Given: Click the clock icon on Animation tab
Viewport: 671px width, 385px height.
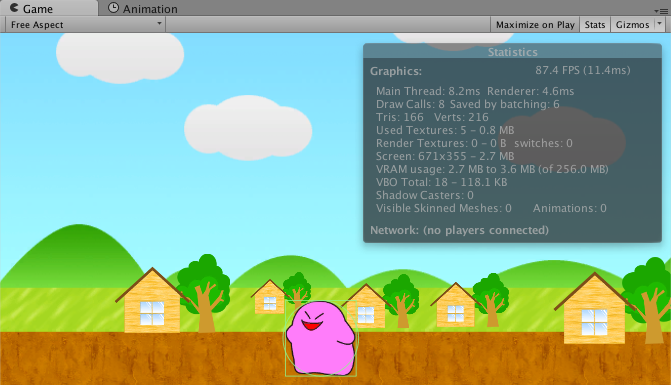Looking at the screenshot, I should [x=113, y=8].
